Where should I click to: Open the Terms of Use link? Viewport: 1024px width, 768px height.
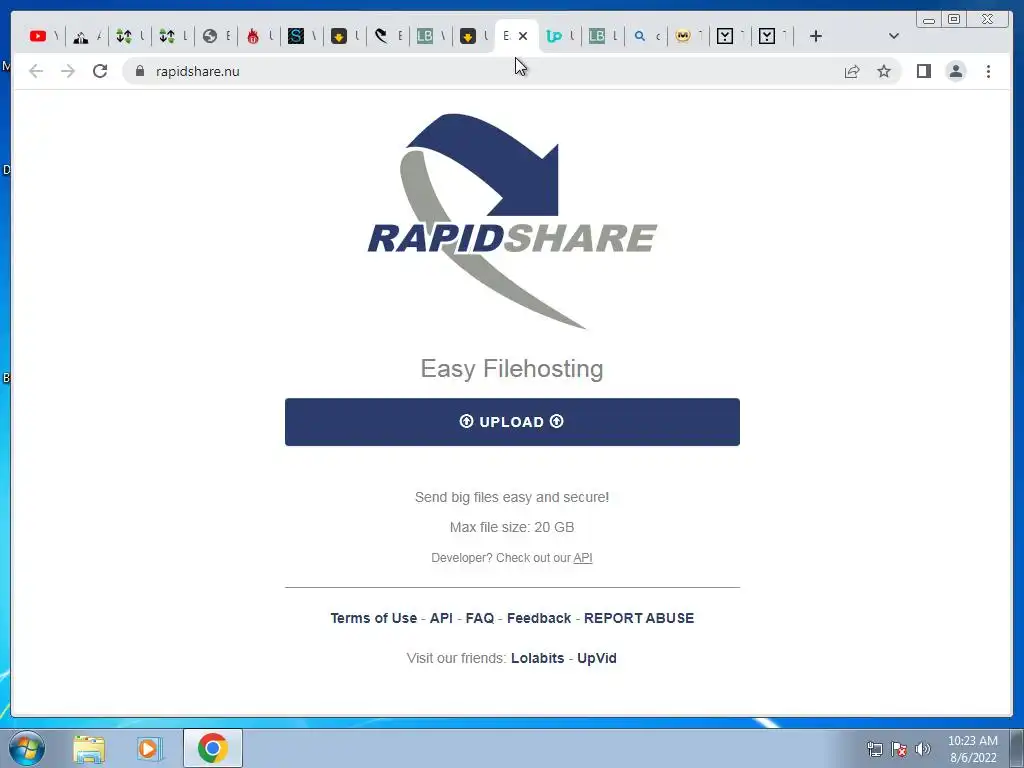point(374,618)
